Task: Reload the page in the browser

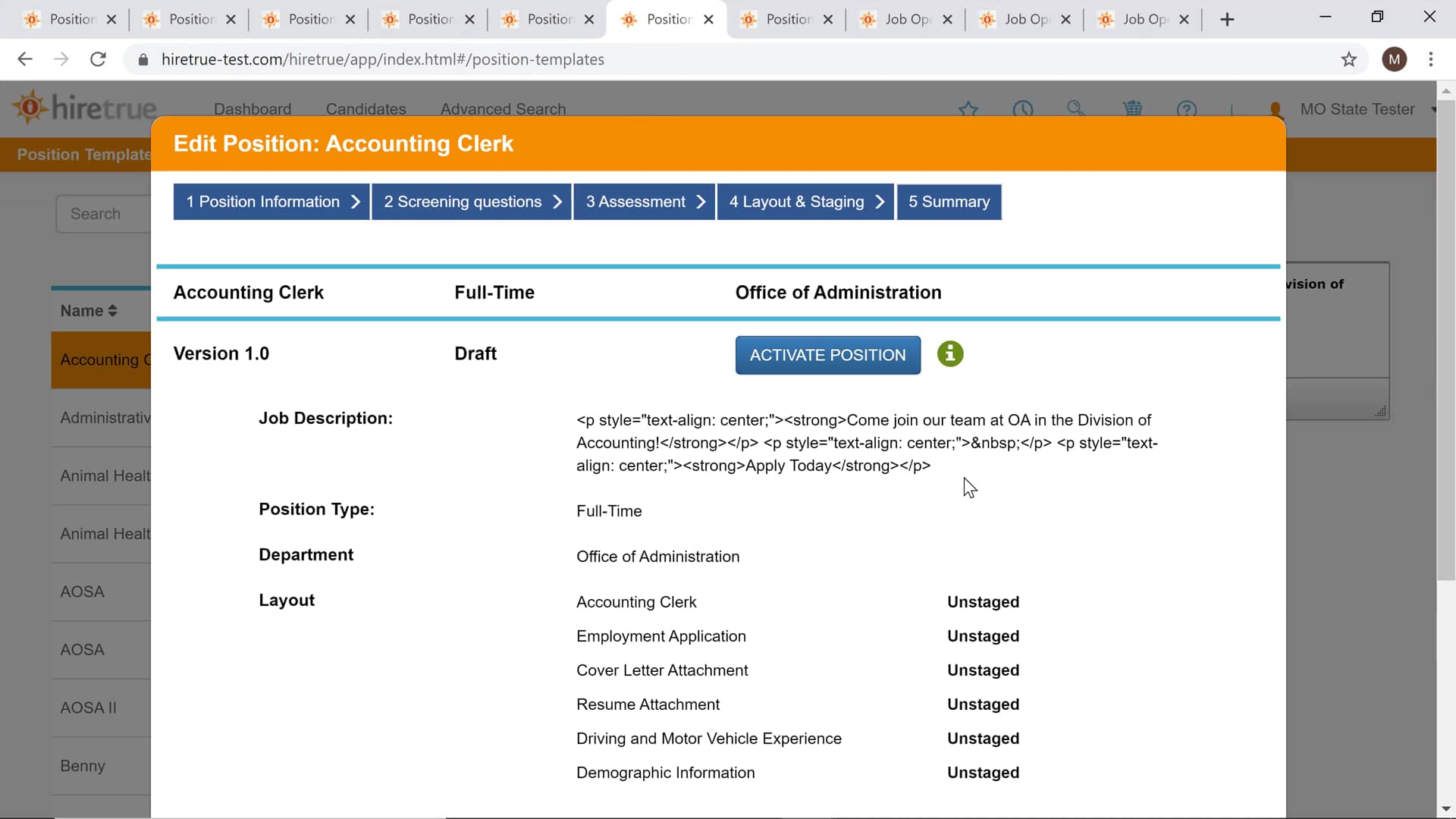Action: (98, 59)
